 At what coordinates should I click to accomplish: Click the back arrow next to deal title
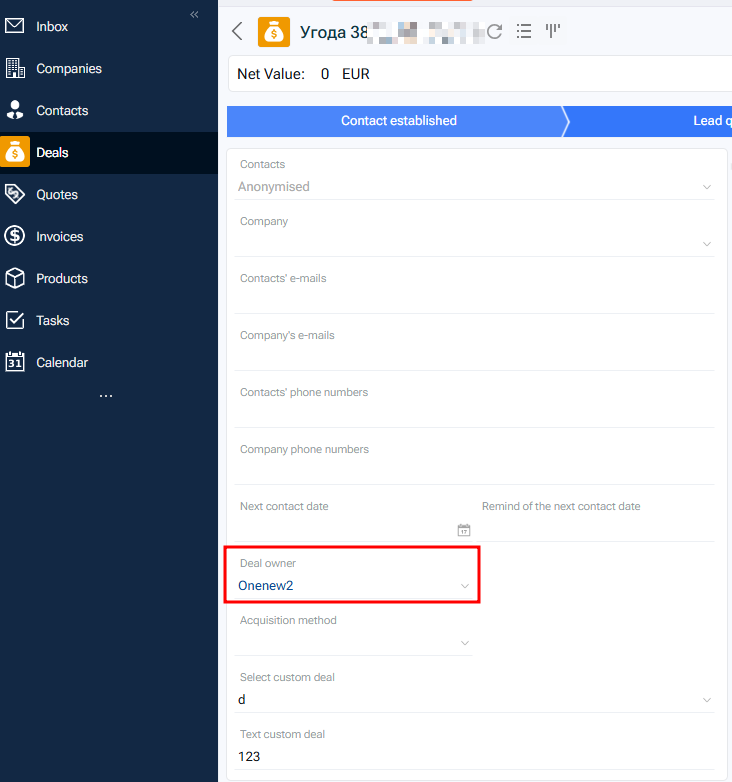tap(237, 31)
